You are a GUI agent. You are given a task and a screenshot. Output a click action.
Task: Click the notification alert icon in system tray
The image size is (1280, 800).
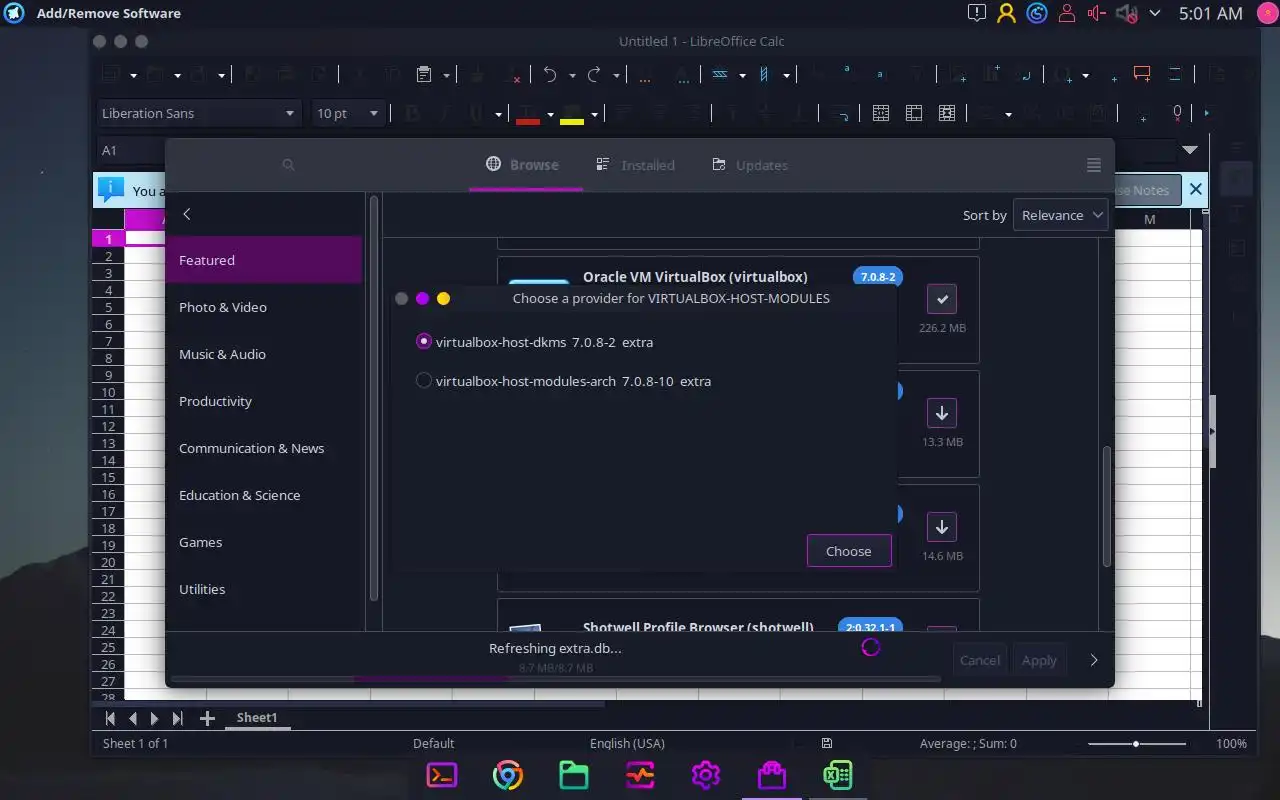[x=977, y=13]
